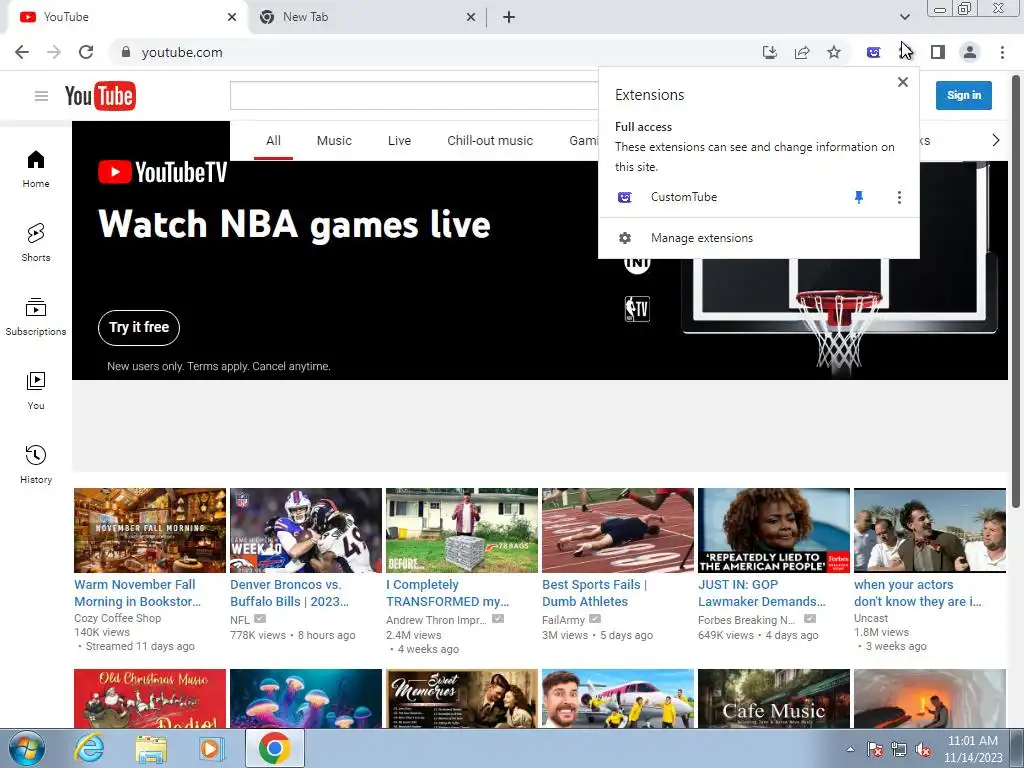Open JUST IN: GOP Lawmaker Demands title
Viewport: 1024px width, 768px height.
click(x=761, y=593)
